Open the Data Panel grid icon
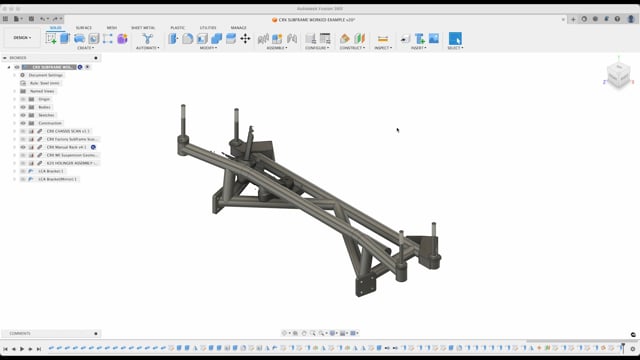Screen dimensions: 640x360 click(x=5, y=19)
